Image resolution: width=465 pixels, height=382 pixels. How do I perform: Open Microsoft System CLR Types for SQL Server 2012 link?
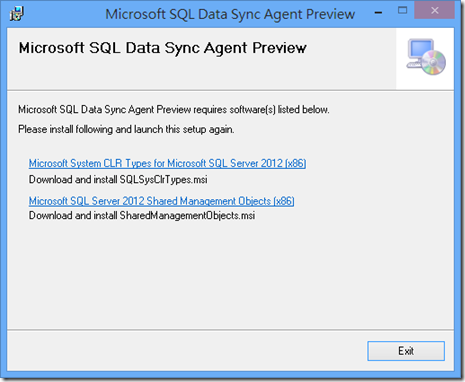point(167,163)
